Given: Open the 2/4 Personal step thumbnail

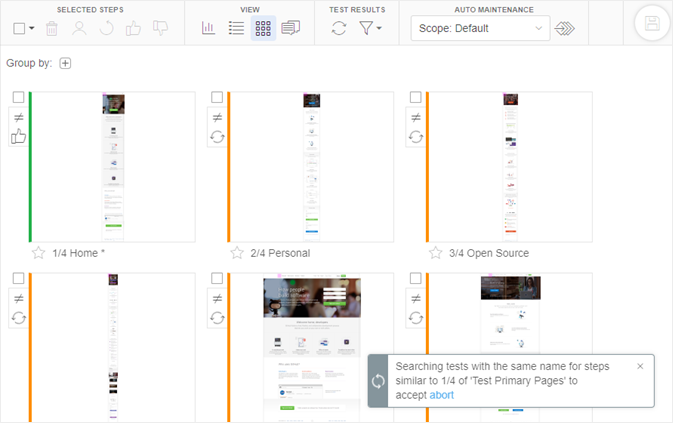Looking at the screenshot, I should click(313, 166).
